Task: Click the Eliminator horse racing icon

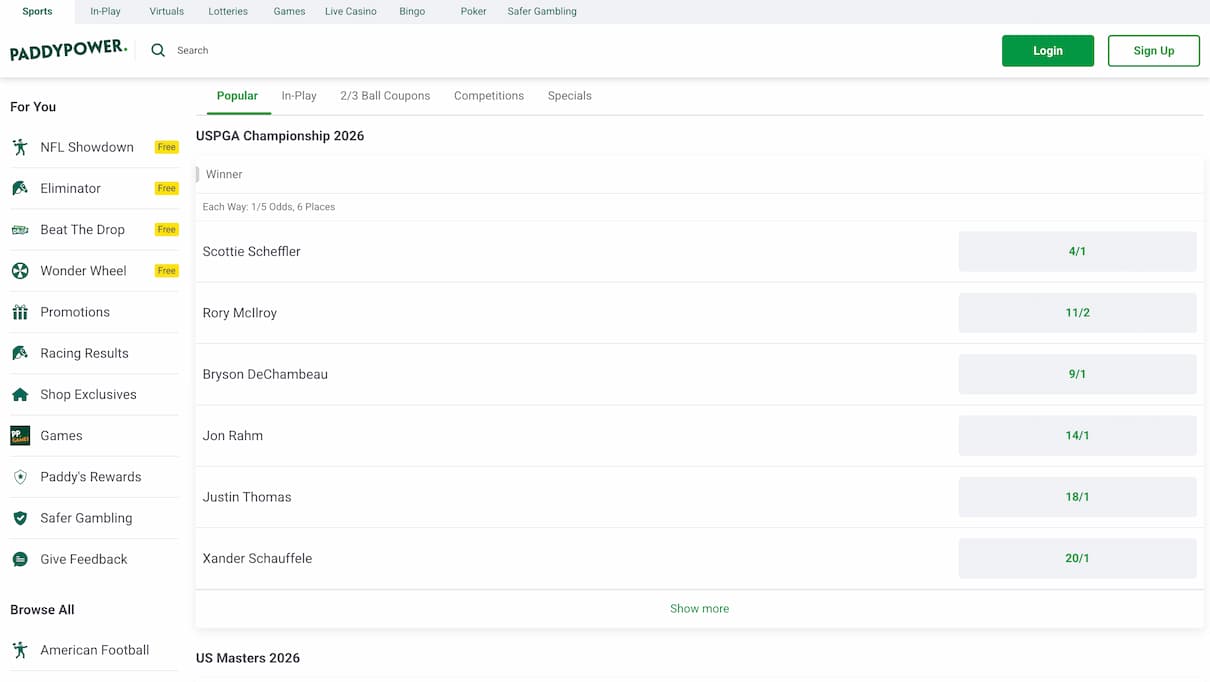Action: (x=20, y=188)
